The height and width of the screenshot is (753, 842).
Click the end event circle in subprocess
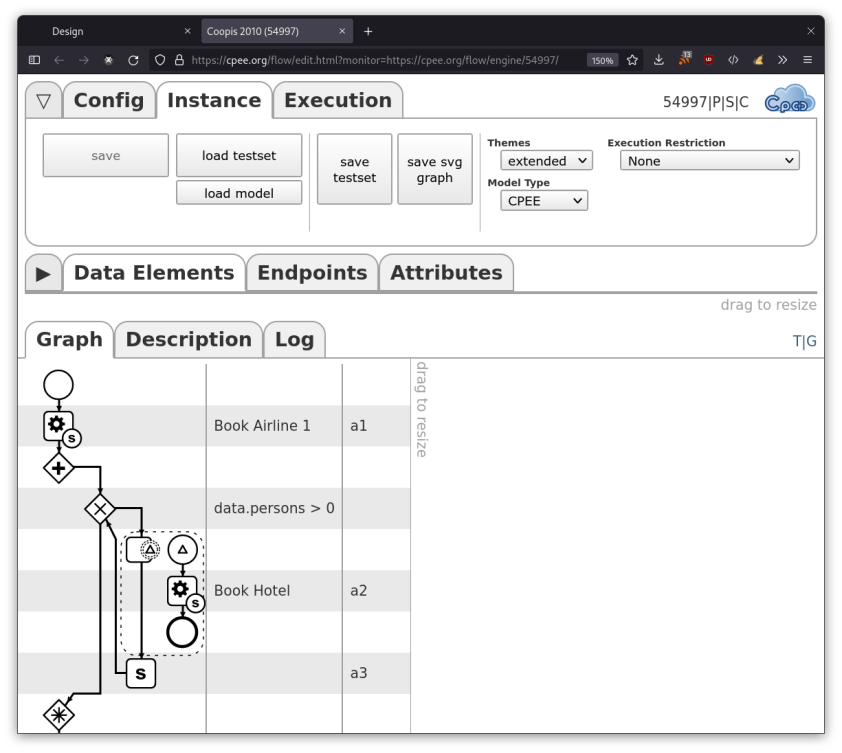182,632
